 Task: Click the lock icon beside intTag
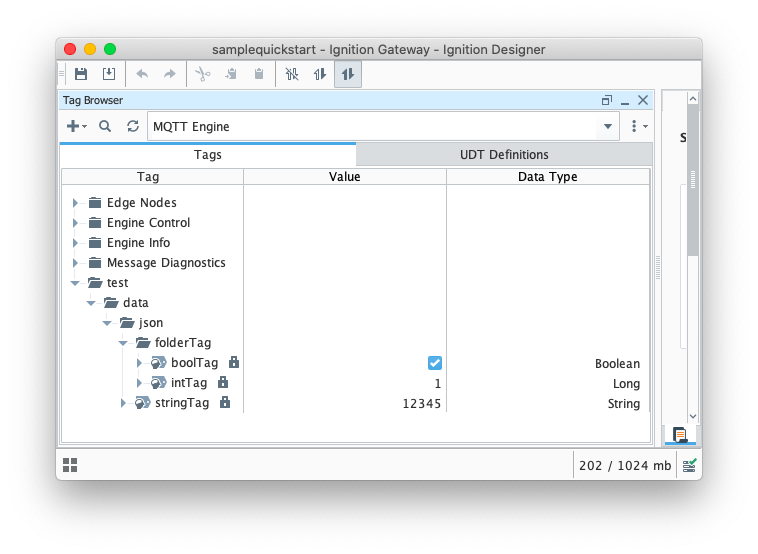(223, 382)
